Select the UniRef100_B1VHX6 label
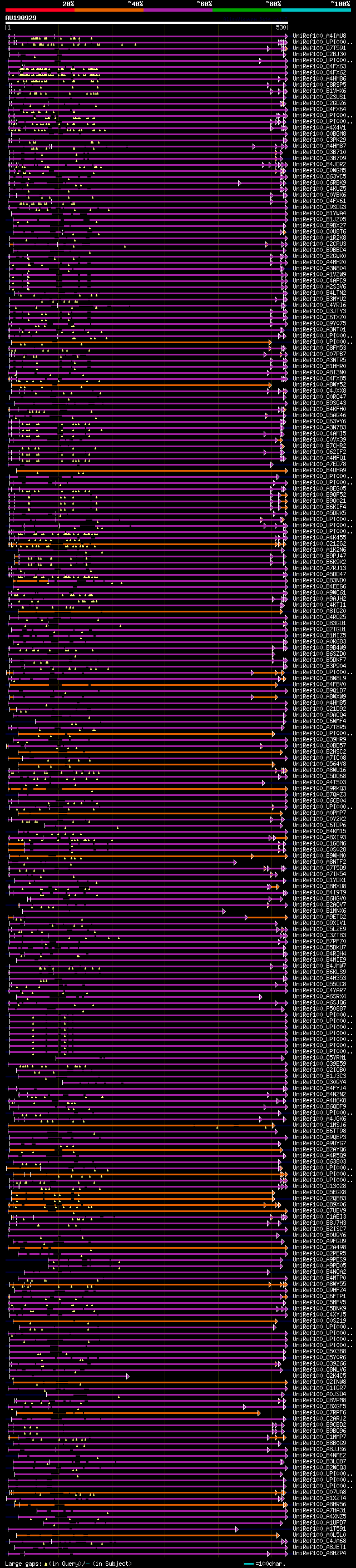The width and height of the screenshot is (356, 1568). coord(319,91)
